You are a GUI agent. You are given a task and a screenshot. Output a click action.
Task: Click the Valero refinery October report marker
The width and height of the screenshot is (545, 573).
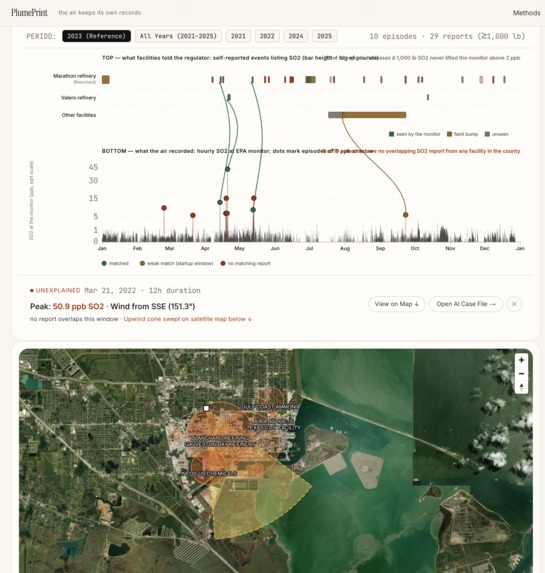pos(428,97)
